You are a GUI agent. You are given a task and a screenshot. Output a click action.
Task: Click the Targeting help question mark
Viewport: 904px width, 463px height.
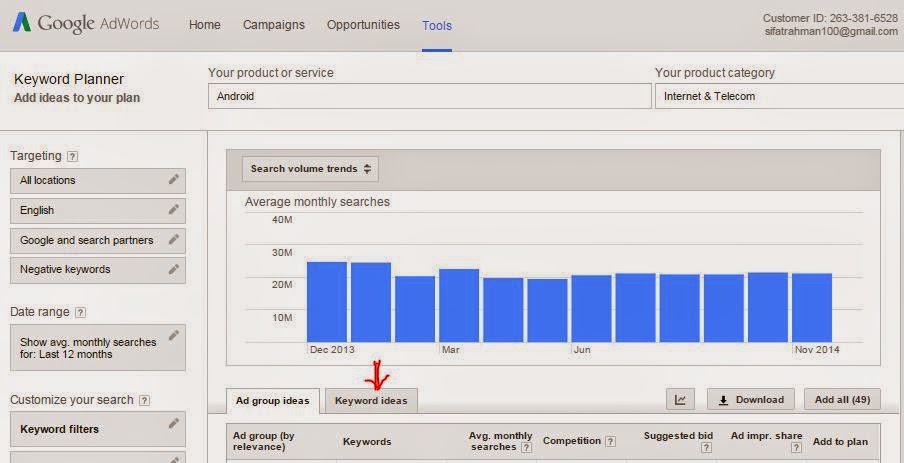[x=72, y=156]
